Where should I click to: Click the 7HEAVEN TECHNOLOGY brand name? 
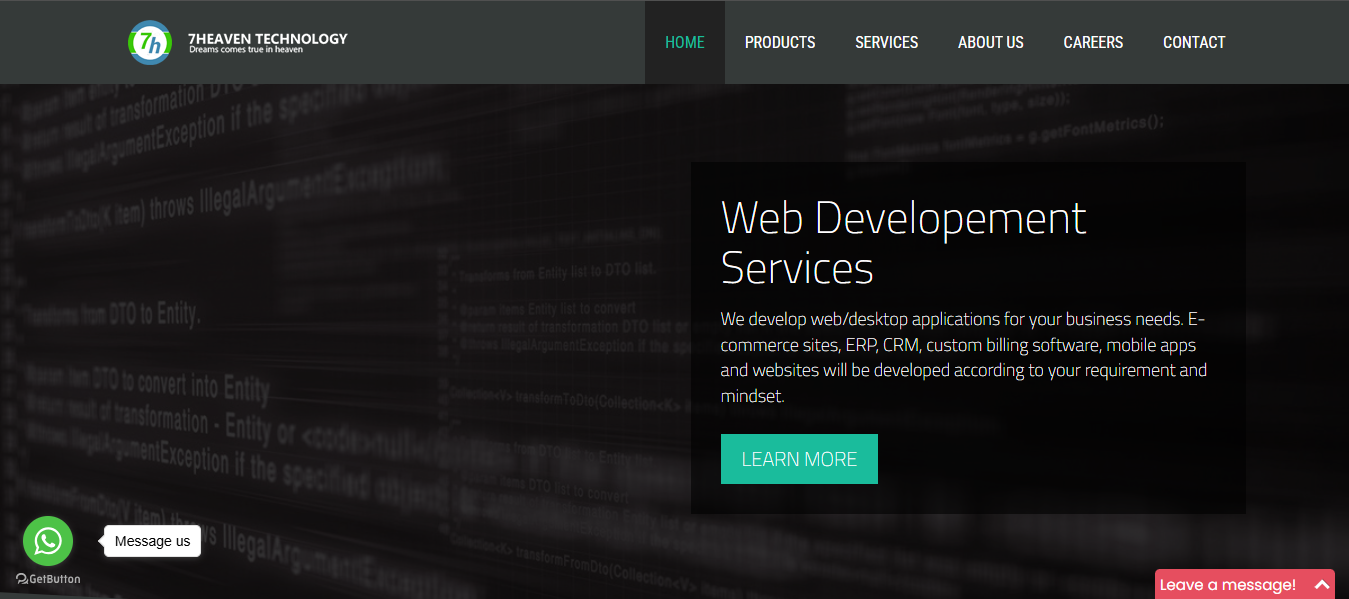click(x=267, y=38)
